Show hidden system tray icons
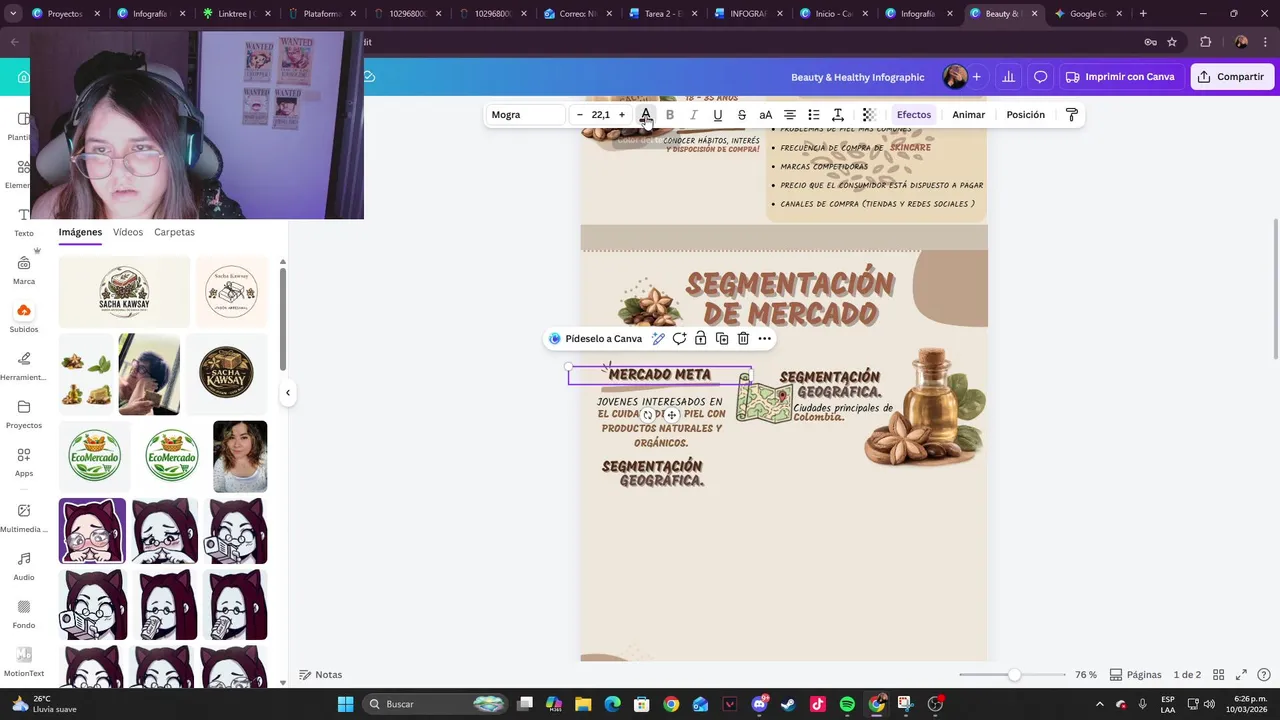Viewport: 1280px width, 720px height. 1099,704
